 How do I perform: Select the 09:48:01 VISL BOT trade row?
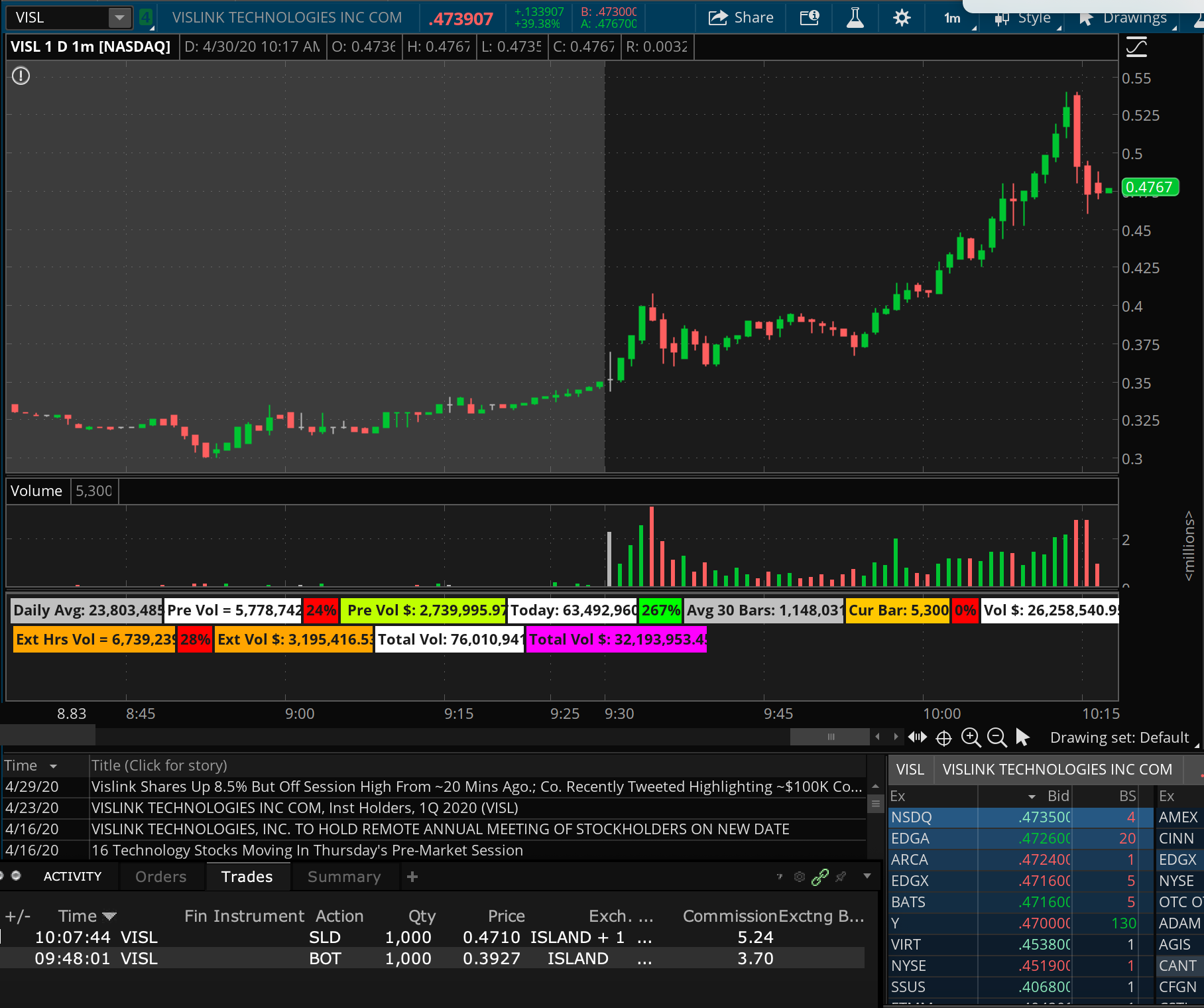(432, 958)
